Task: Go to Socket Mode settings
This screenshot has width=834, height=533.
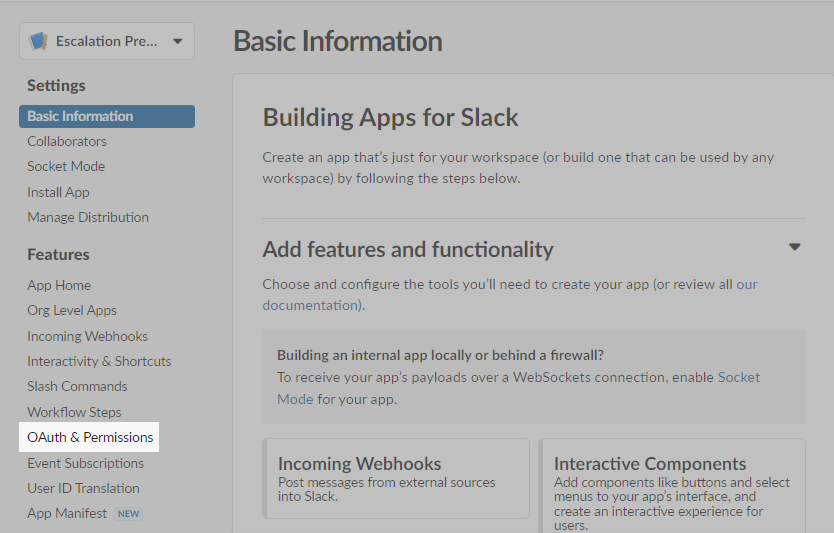Action: pyautogui.click(x=66, y=166)
